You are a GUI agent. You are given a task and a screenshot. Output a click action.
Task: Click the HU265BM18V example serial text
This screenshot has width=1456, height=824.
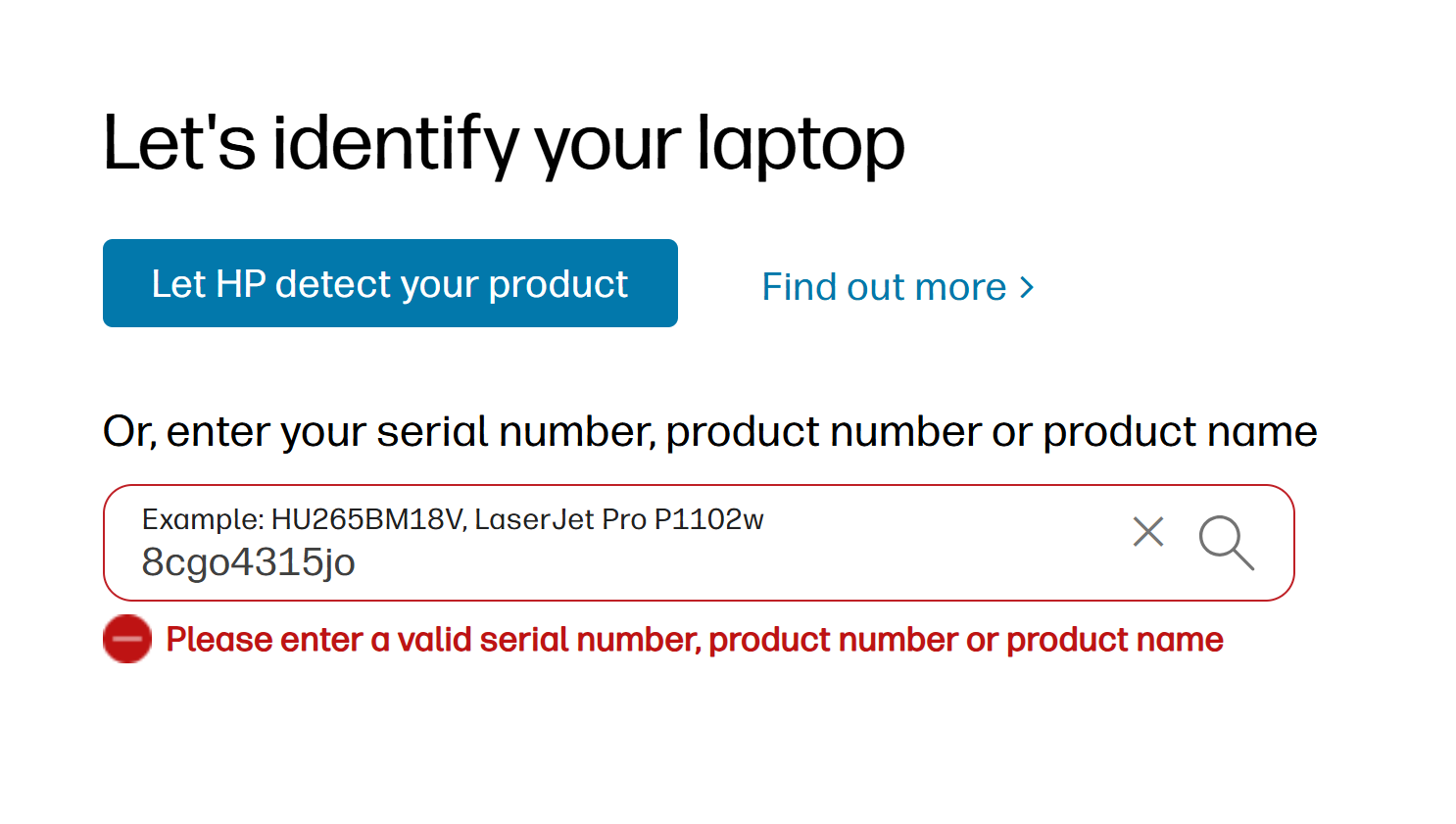coord(365,519)
